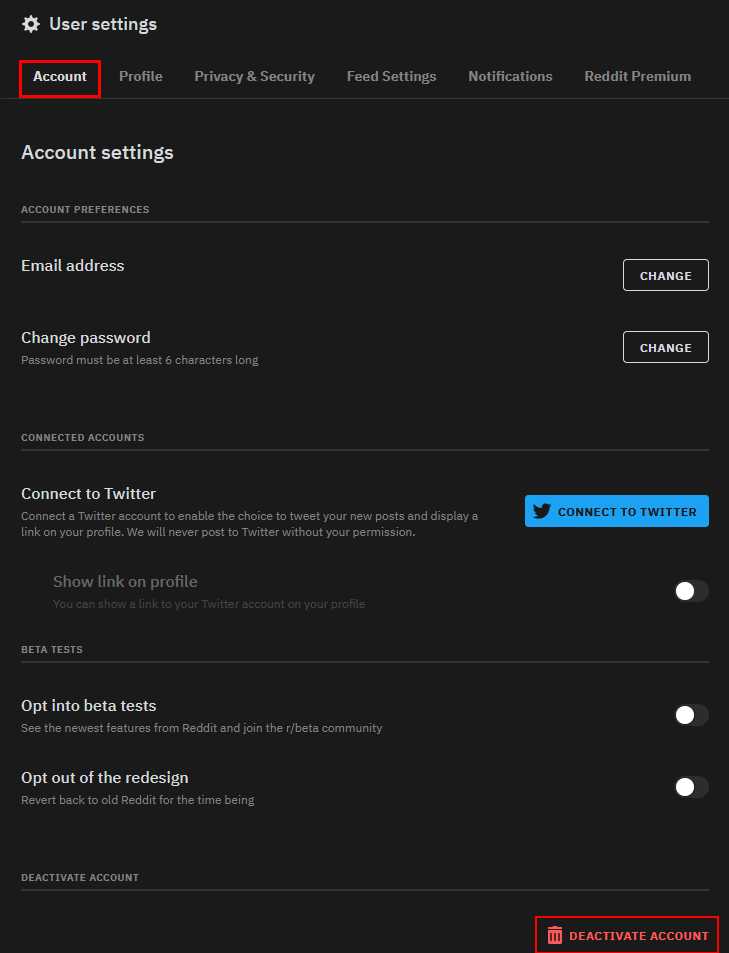Toggle Opt out of the redesign
This screenshot has width=729, height=953.
[x=691, y=786]
